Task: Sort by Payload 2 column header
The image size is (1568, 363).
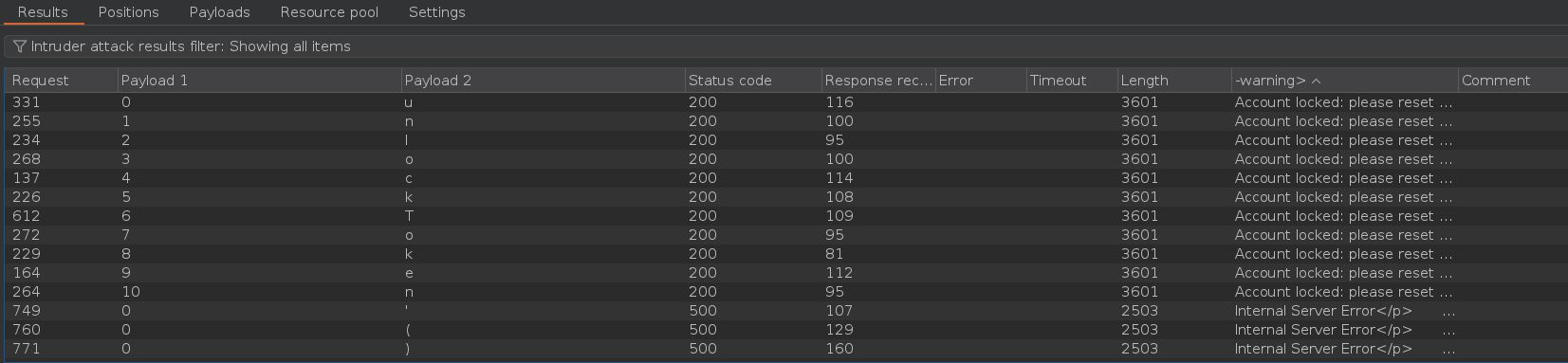Action: (543, 81)
